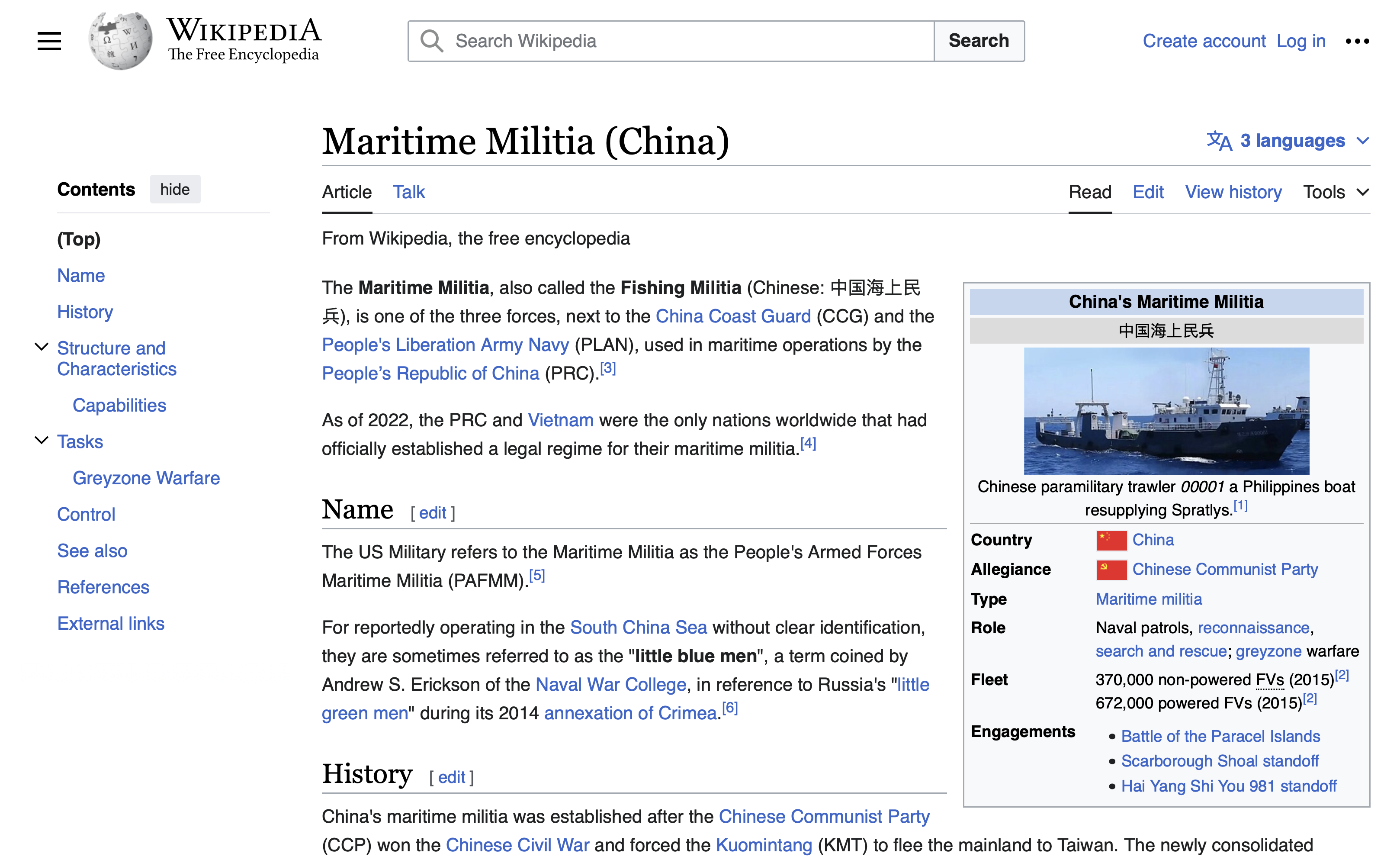Switch to the Talk tab
Screen dimensions: 1400x863
[x=408, y=192]
